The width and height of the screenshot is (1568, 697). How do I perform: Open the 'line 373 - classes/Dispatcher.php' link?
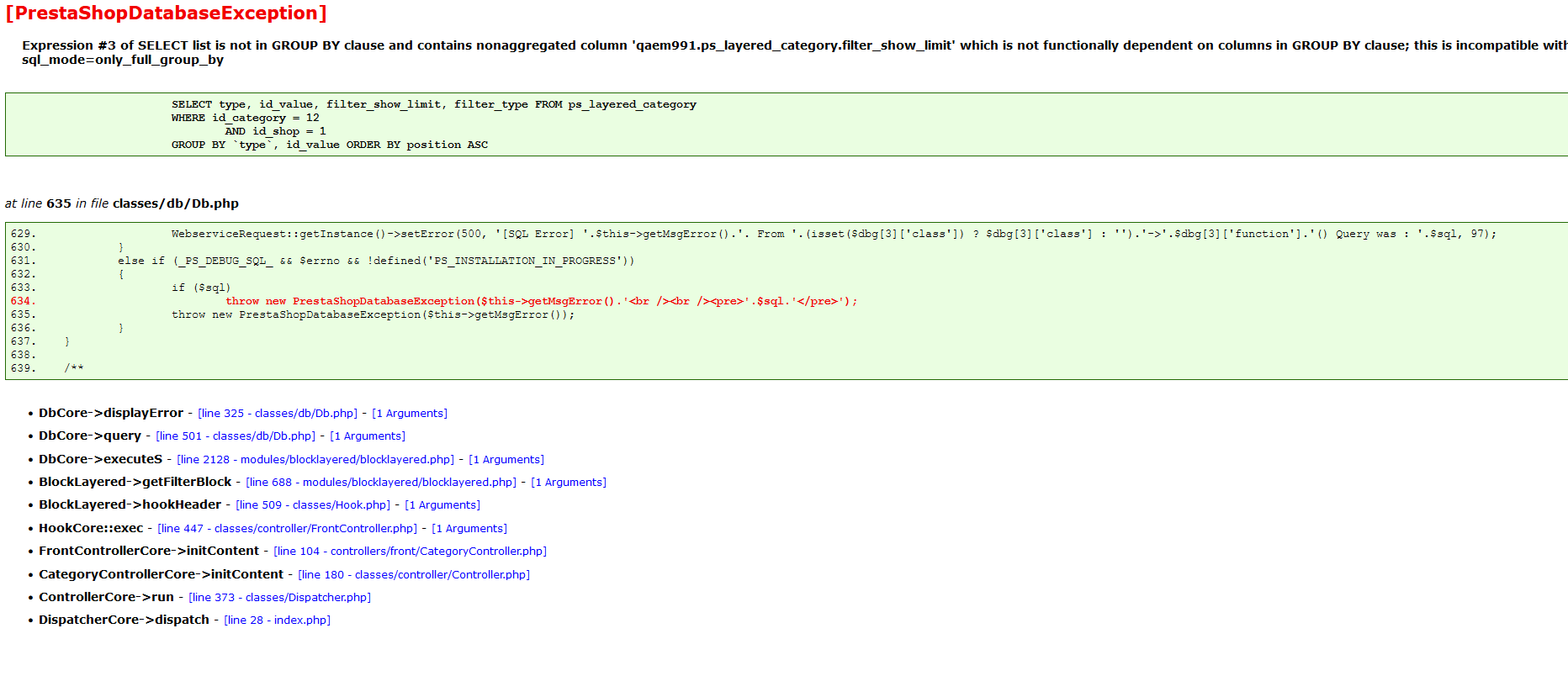pos(280,598)
